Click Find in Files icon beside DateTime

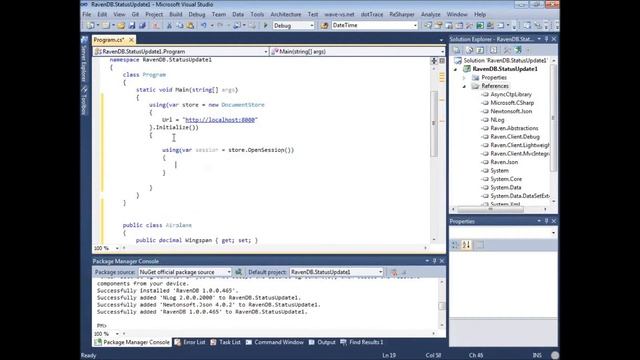click(324, 26)
